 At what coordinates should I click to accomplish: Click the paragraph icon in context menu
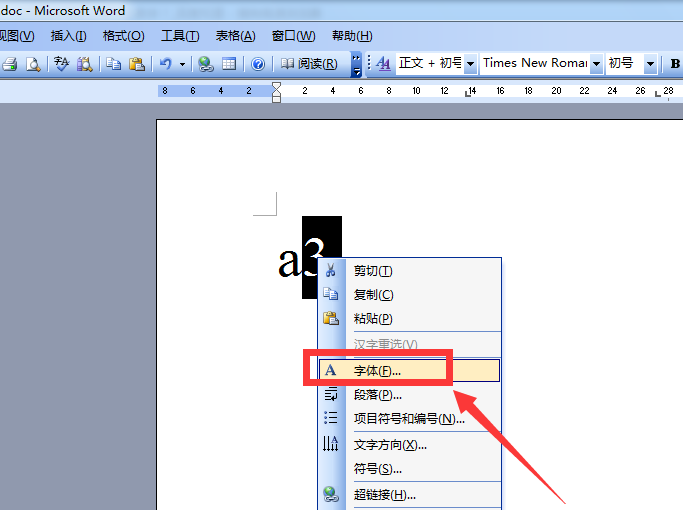pyautogui.click(x=331, y=394)
